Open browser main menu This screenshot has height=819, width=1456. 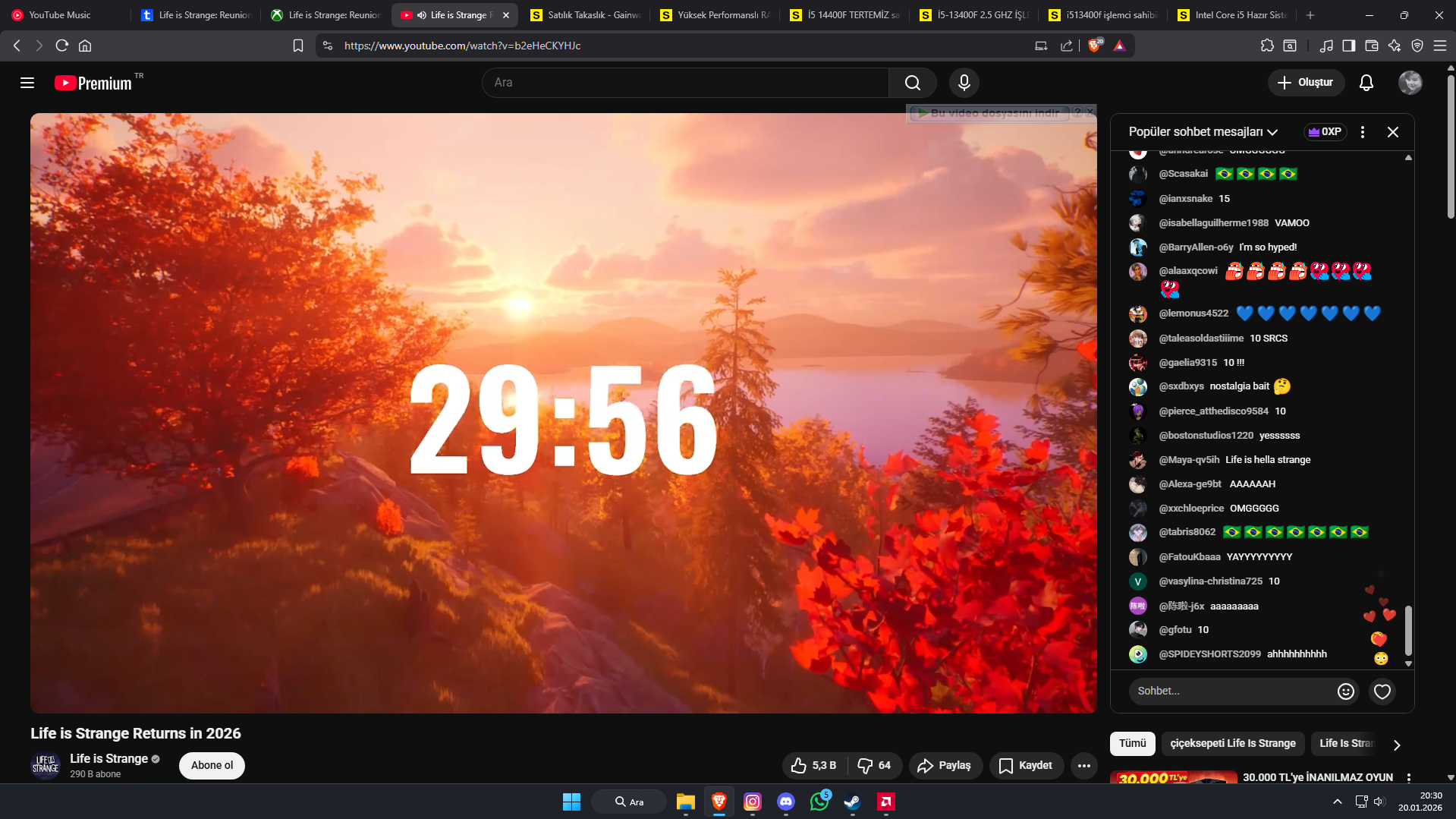point(1439,46)
